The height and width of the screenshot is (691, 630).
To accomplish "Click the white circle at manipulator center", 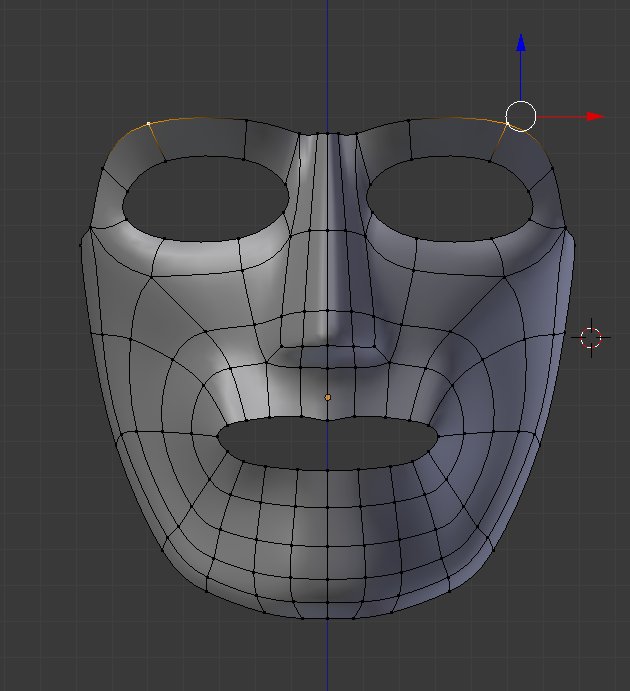I will pos(521,116).
